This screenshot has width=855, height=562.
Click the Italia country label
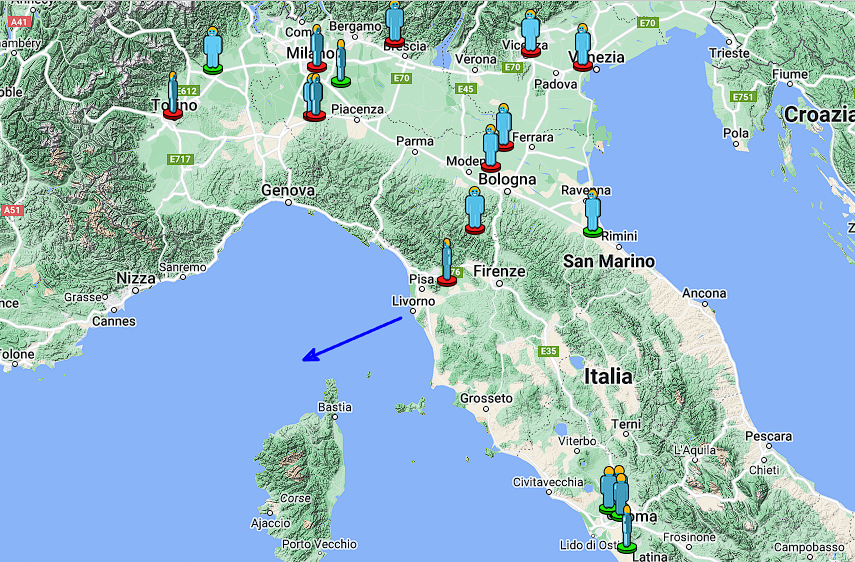pos(608,377)
